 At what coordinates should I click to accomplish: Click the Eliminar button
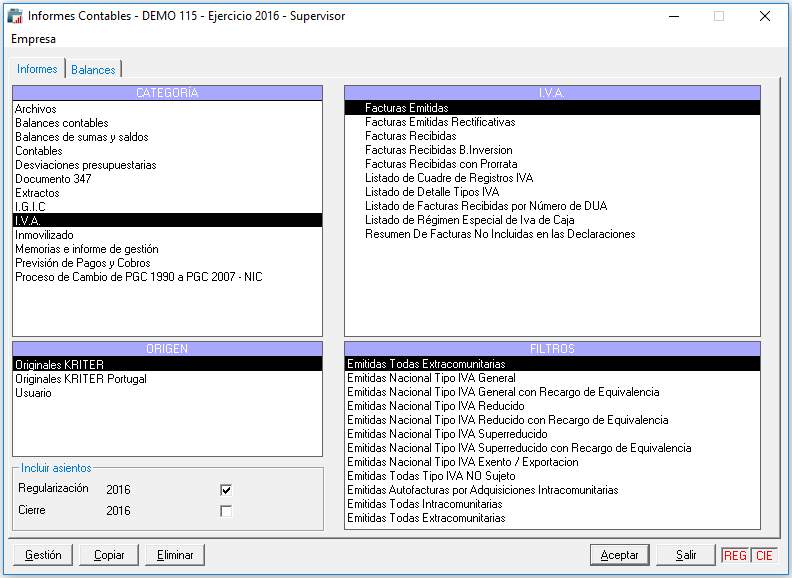coord(175,555)
